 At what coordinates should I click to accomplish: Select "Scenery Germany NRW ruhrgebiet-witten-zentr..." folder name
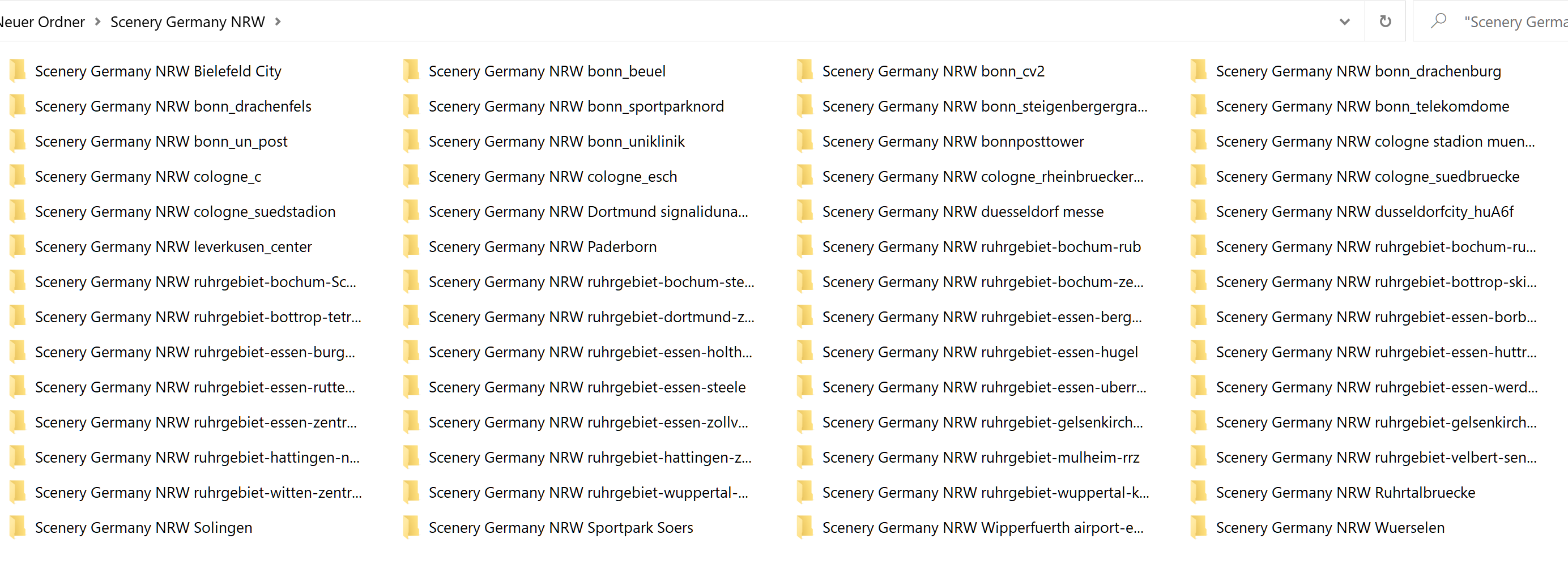point(198,493)
